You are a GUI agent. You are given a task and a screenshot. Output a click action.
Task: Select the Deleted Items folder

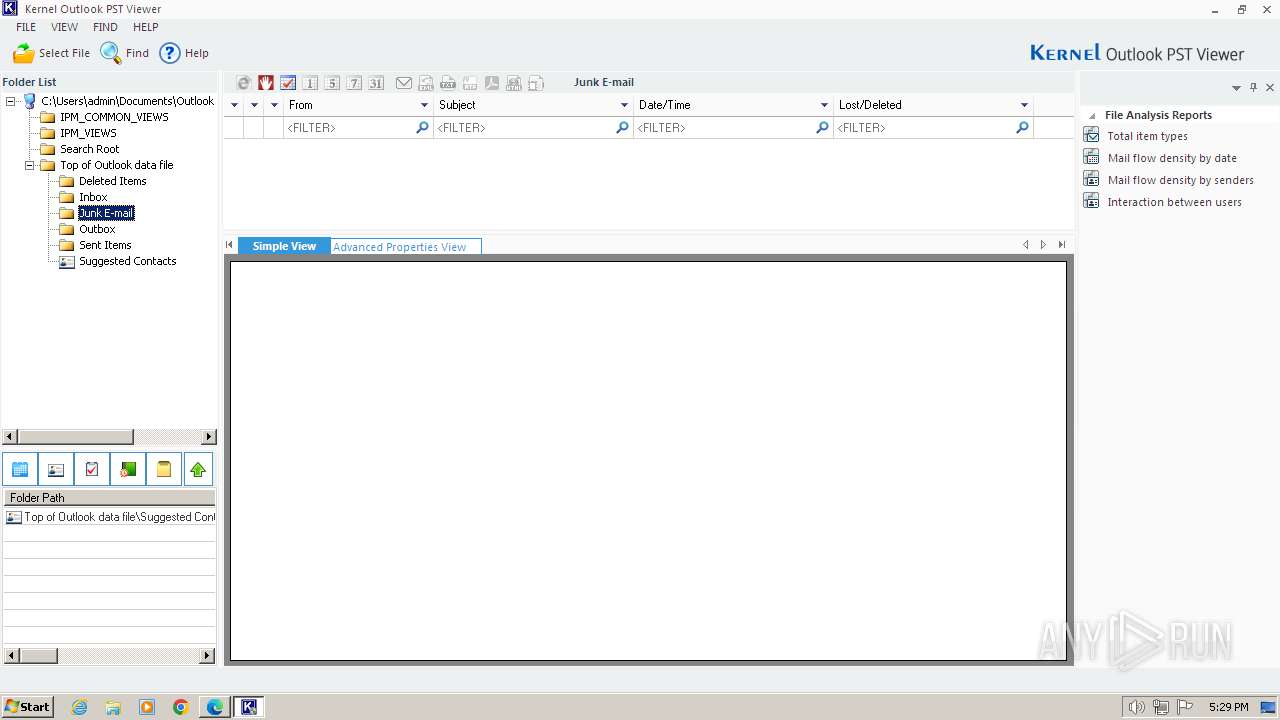112,181
